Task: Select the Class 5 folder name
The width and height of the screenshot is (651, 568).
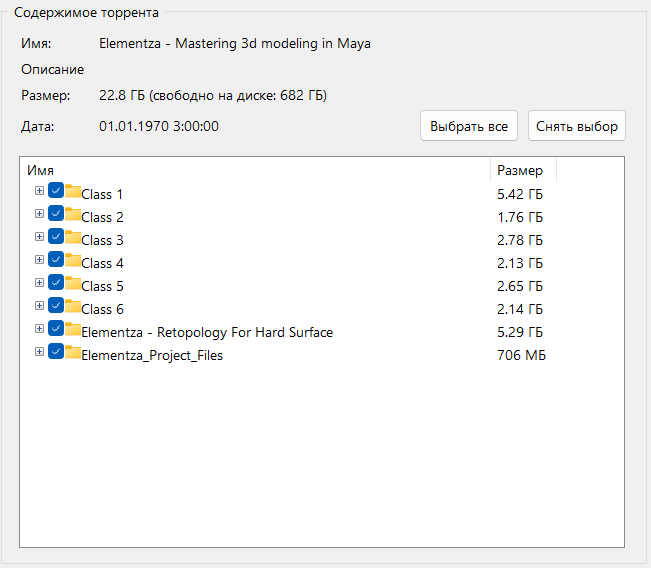Action: coord(103,286)
